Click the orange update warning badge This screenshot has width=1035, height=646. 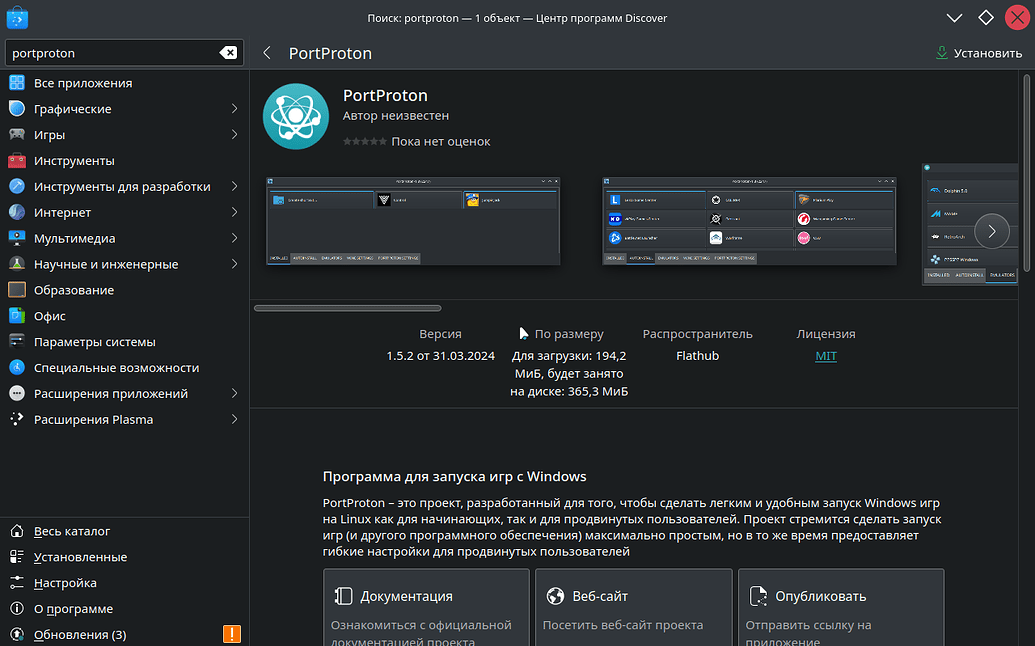tap(232, 634)
